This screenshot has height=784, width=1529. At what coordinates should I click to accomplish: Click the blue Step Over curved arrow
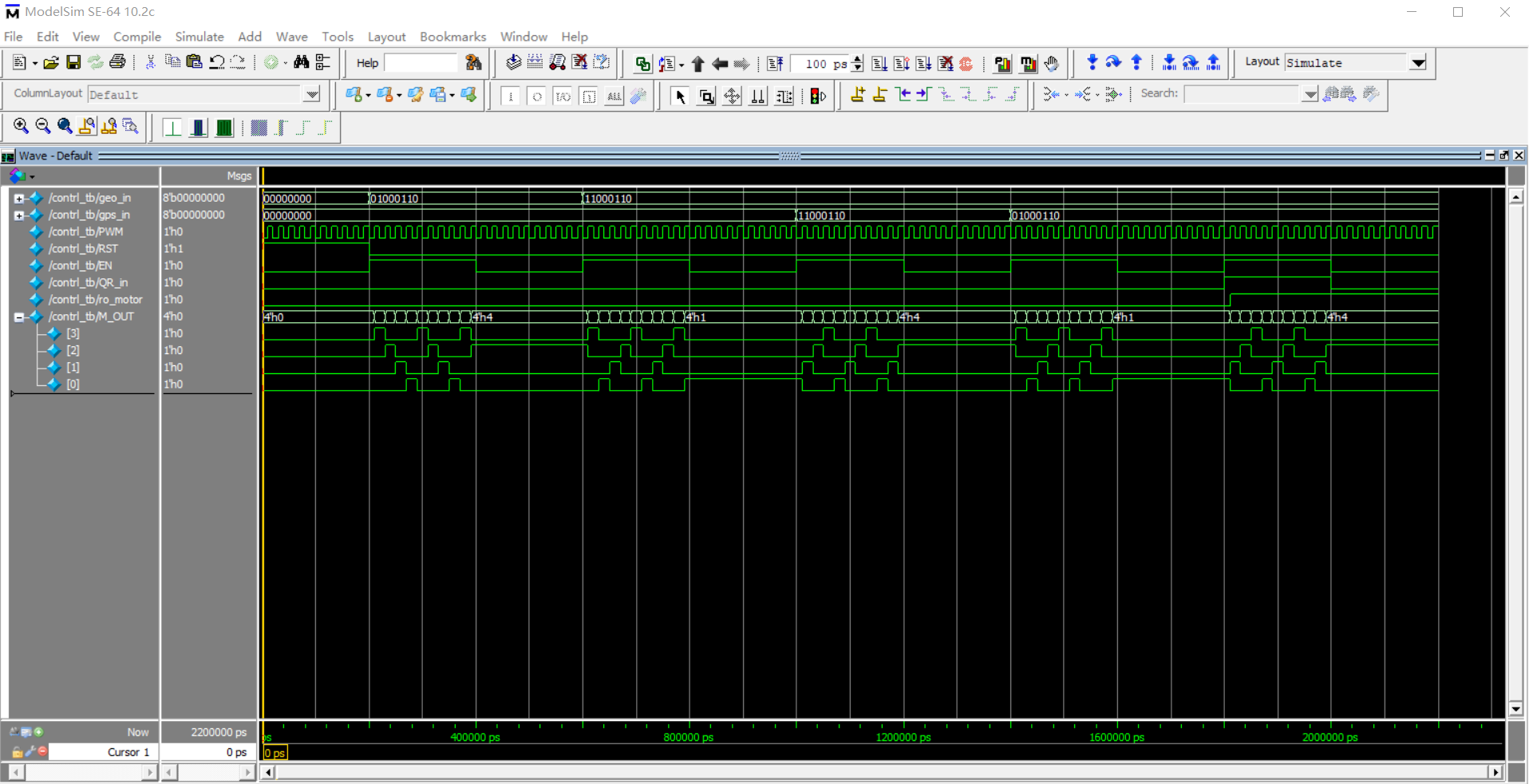click(1114, 62)
